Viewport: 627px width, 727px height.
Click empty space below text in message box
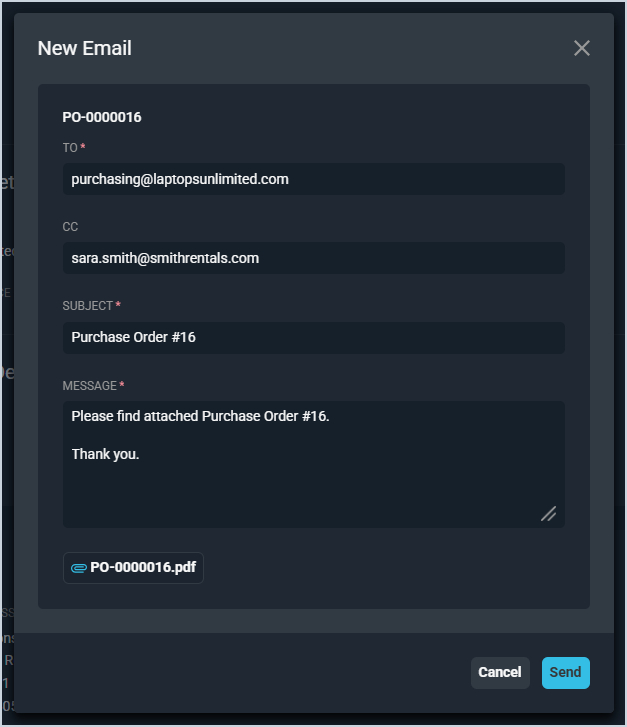pyautogui.click(x=300, y=495)
